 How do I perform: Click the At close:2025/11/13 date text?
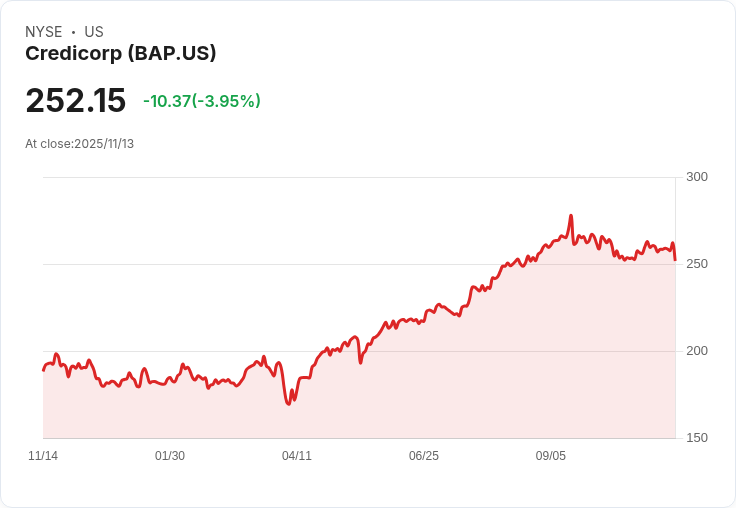(x=79, y=144)
